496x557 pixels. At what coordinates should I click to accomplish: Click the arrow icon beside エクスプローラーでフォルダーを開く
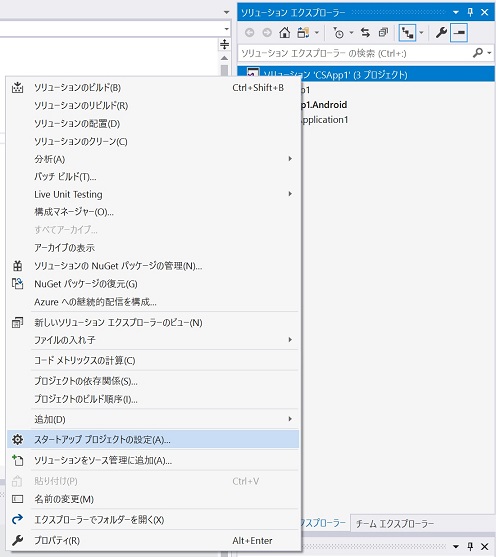17,520
